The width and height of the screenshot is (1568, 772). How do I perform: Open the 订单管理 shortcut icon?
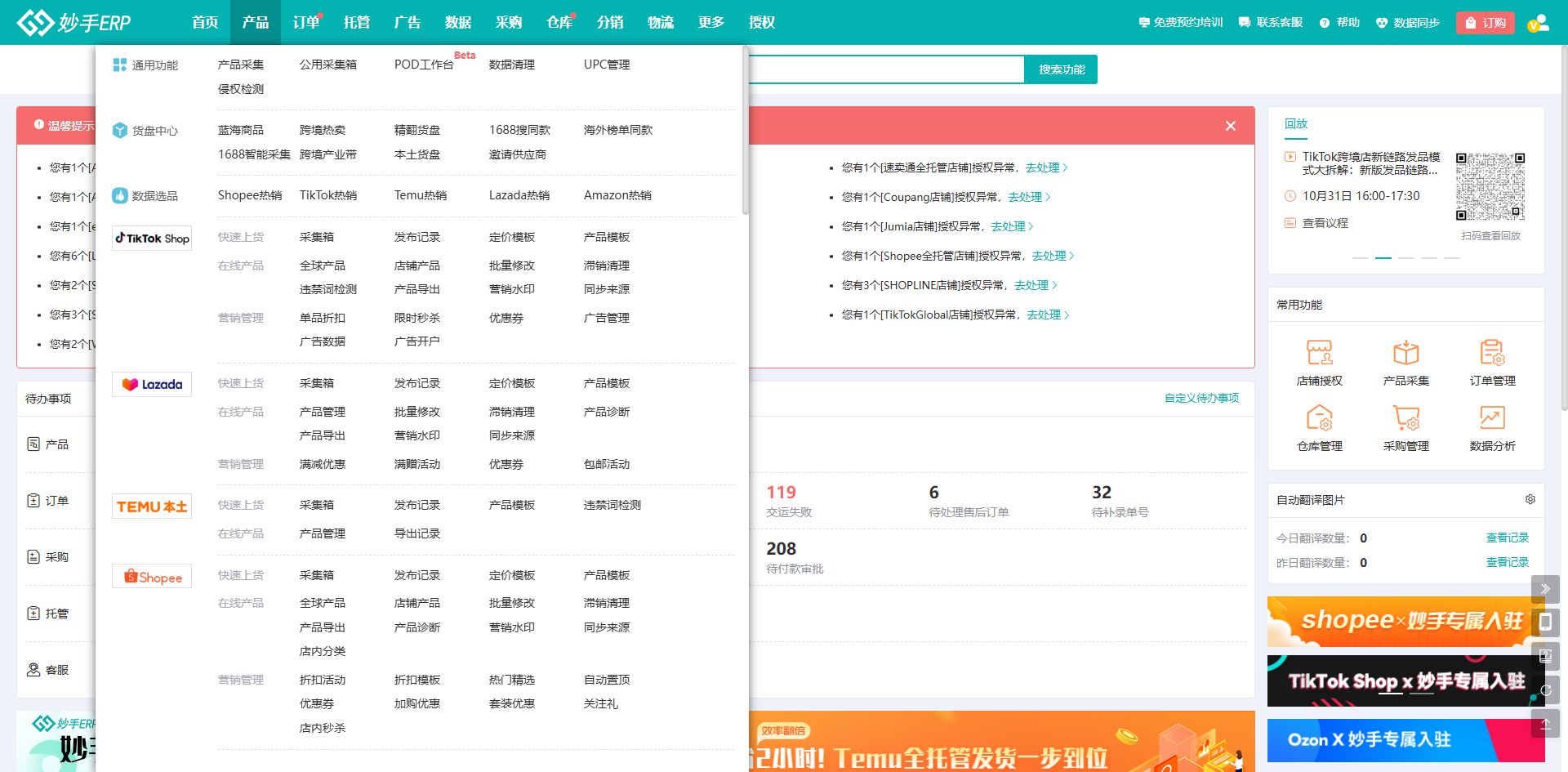coord(1492,353)
